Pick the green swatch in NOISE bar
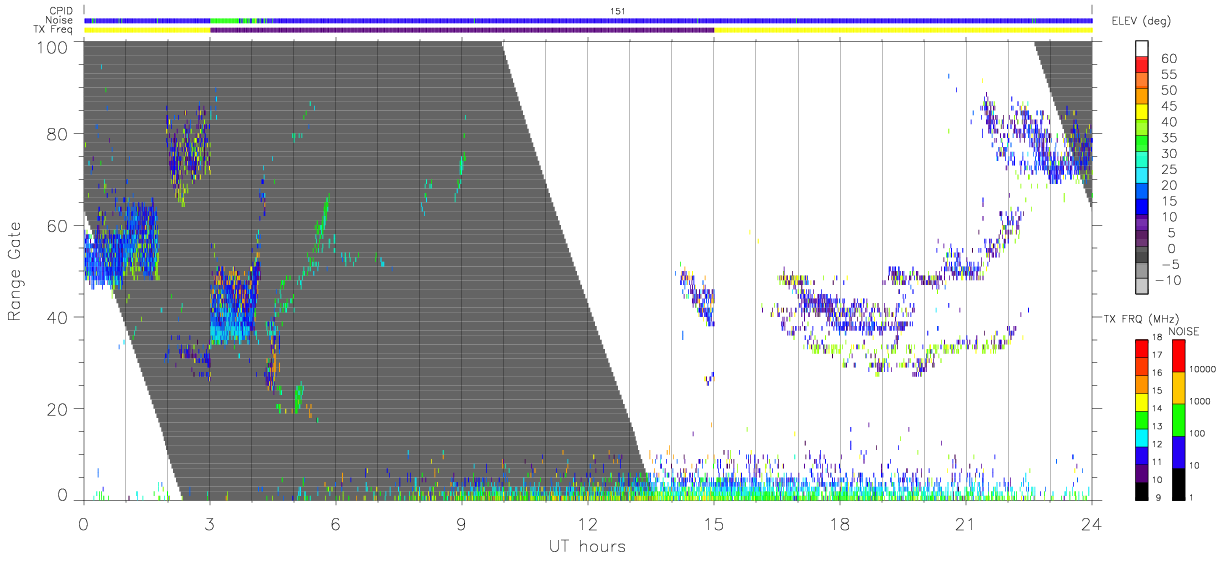 tap(1178, 419)
